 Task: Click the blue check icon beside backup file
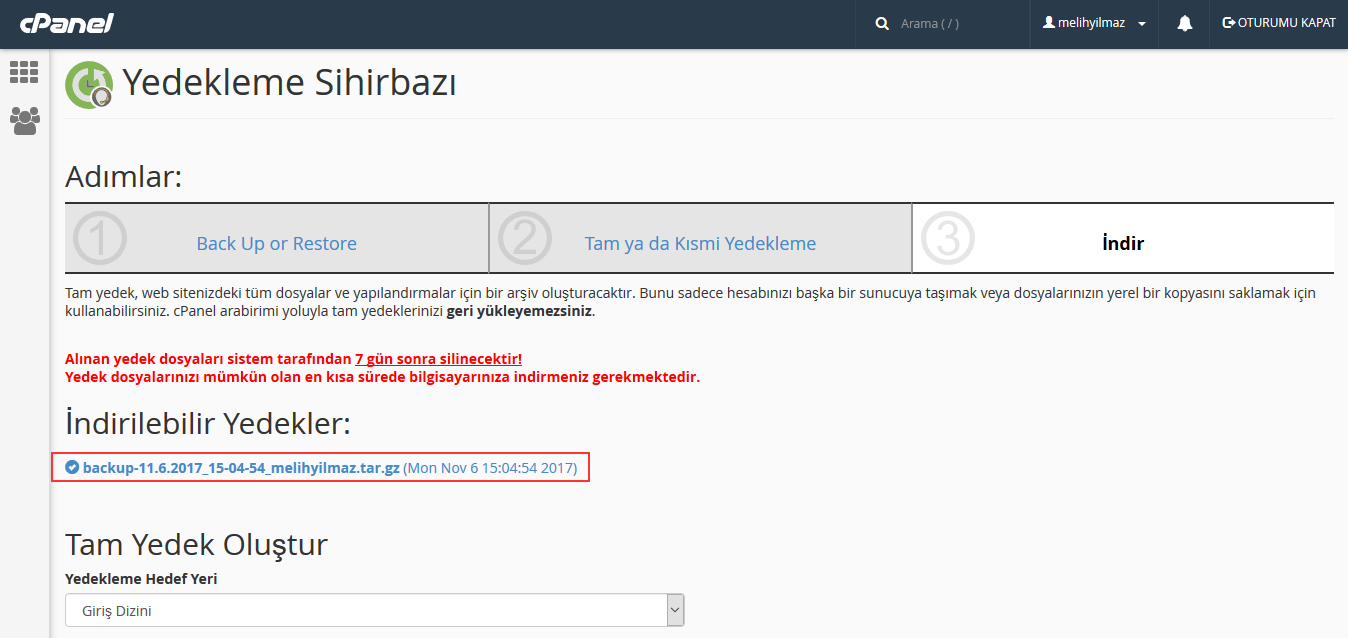pyautogui.click(x=72, y=467)
